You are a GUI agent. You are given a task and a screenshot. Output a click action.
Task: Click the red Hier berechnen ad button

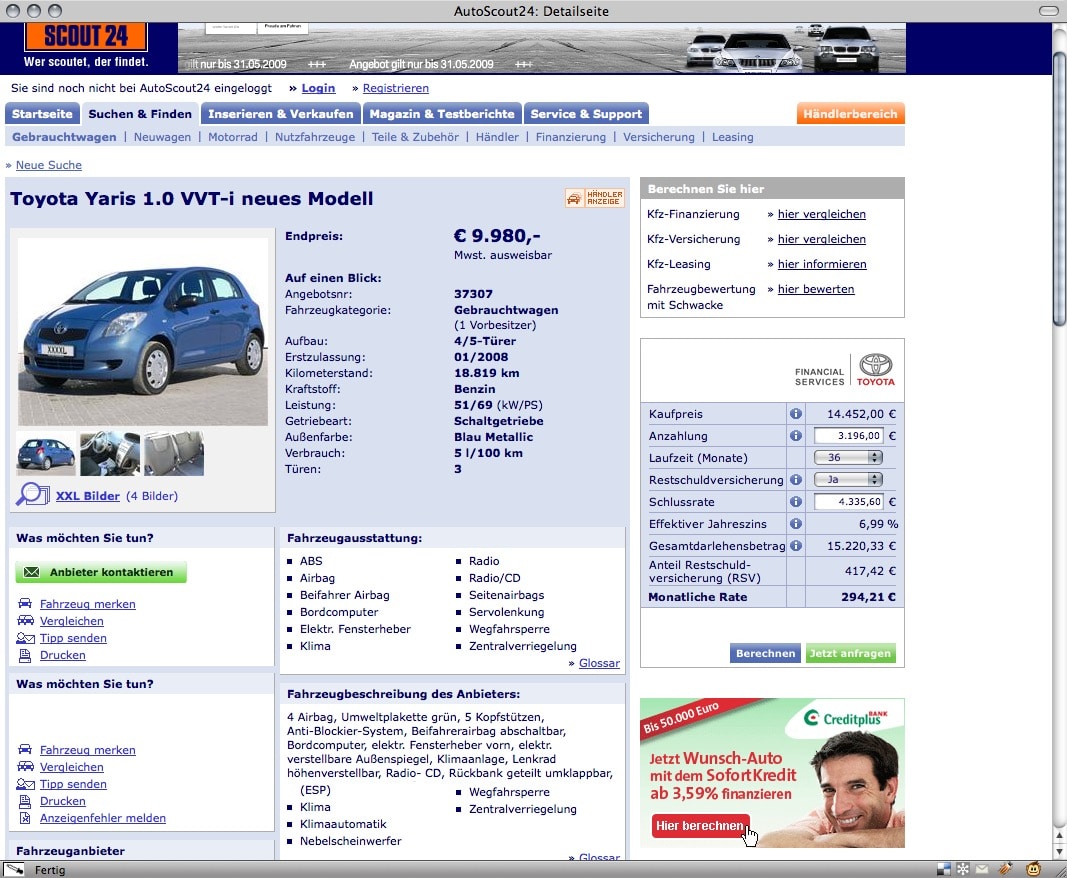click(700, 826)
